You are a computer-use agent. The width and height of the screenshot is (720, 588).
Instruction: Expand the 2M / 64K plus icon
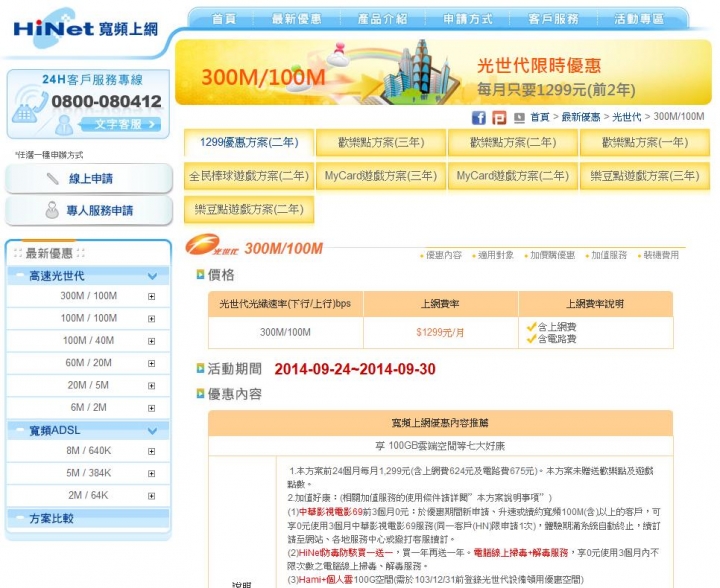click(152, 496)
